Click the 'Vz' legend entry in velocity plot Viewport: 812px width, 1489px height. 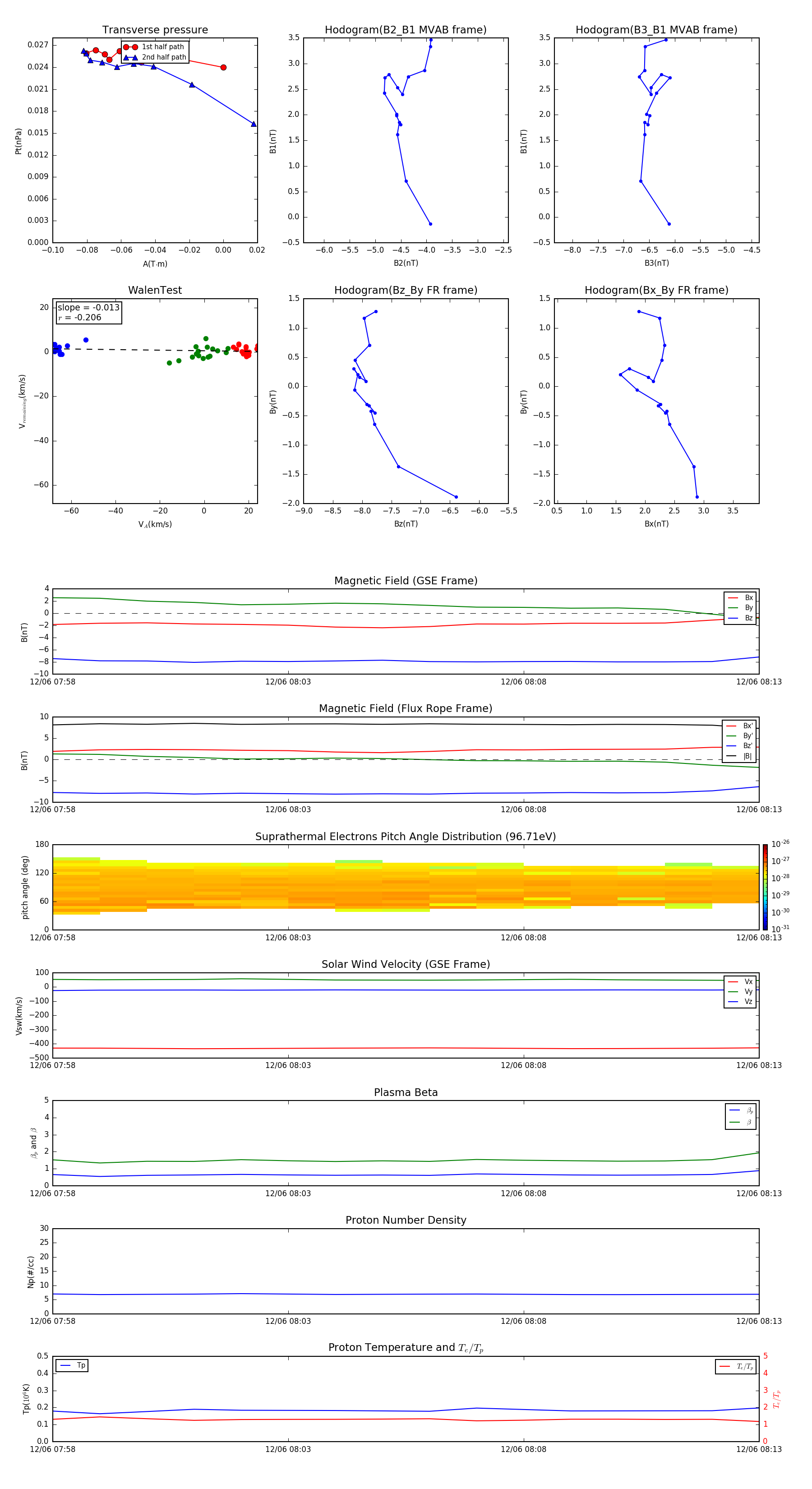[740, 1002]
